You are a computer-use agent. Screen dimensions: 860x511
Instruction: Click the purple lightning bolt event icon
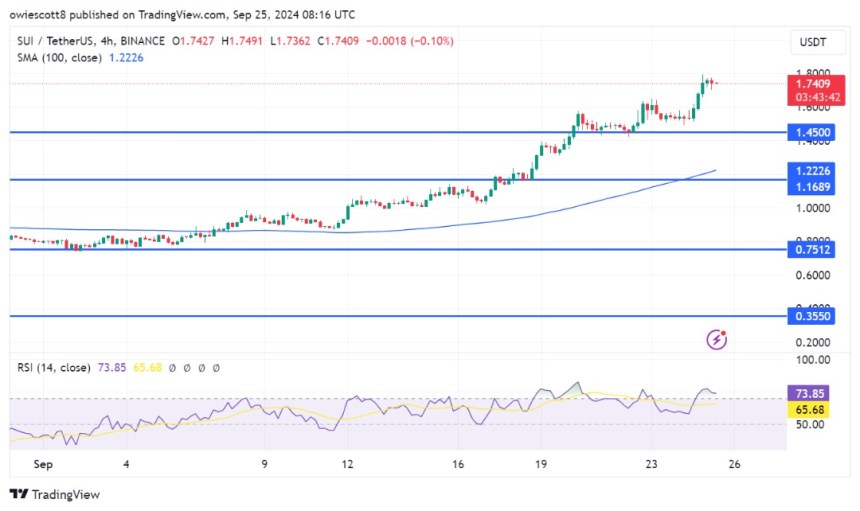tap(716, 340)
